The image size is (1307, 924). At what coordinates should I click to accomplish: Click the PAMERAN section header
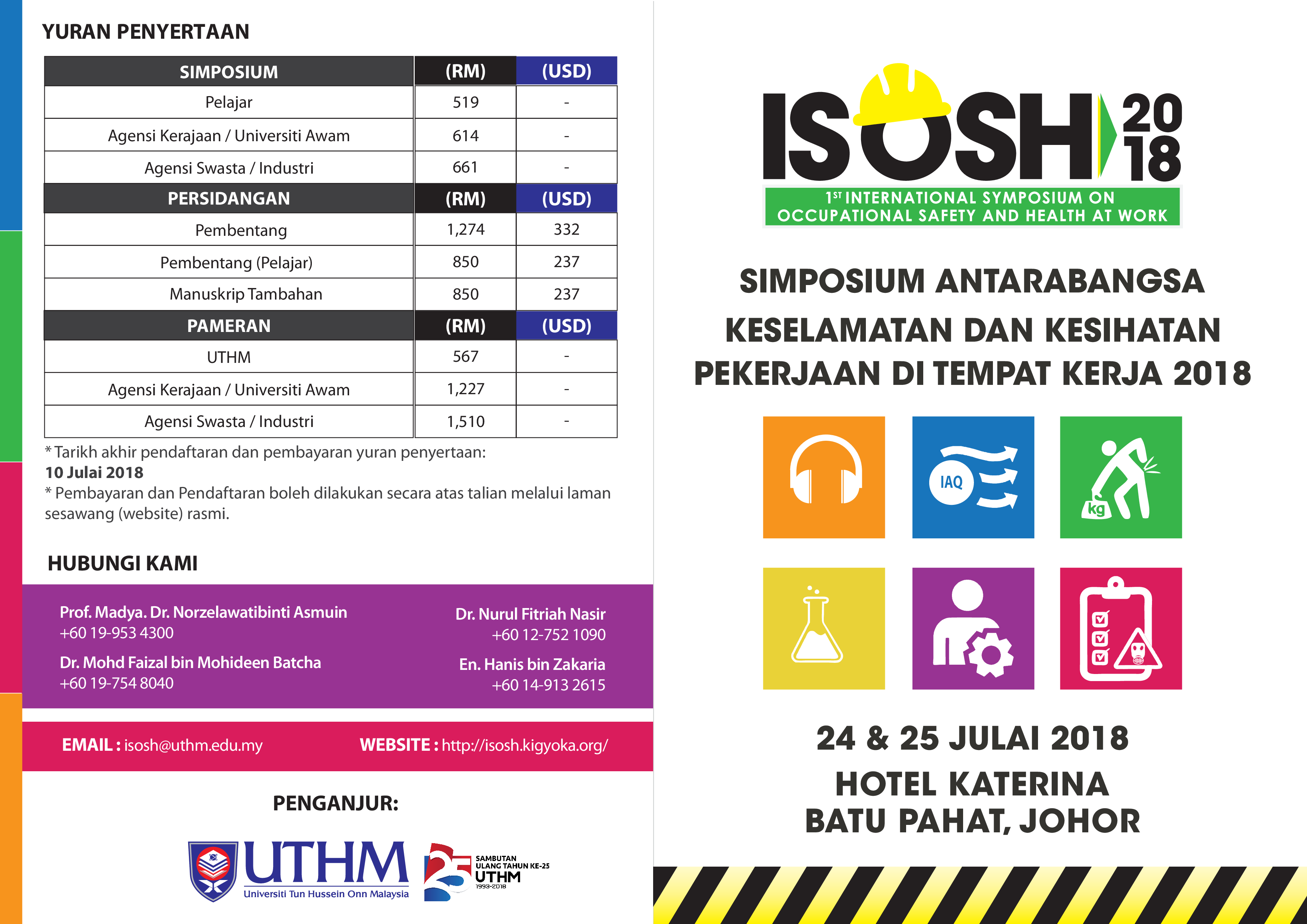pos(229,326)
